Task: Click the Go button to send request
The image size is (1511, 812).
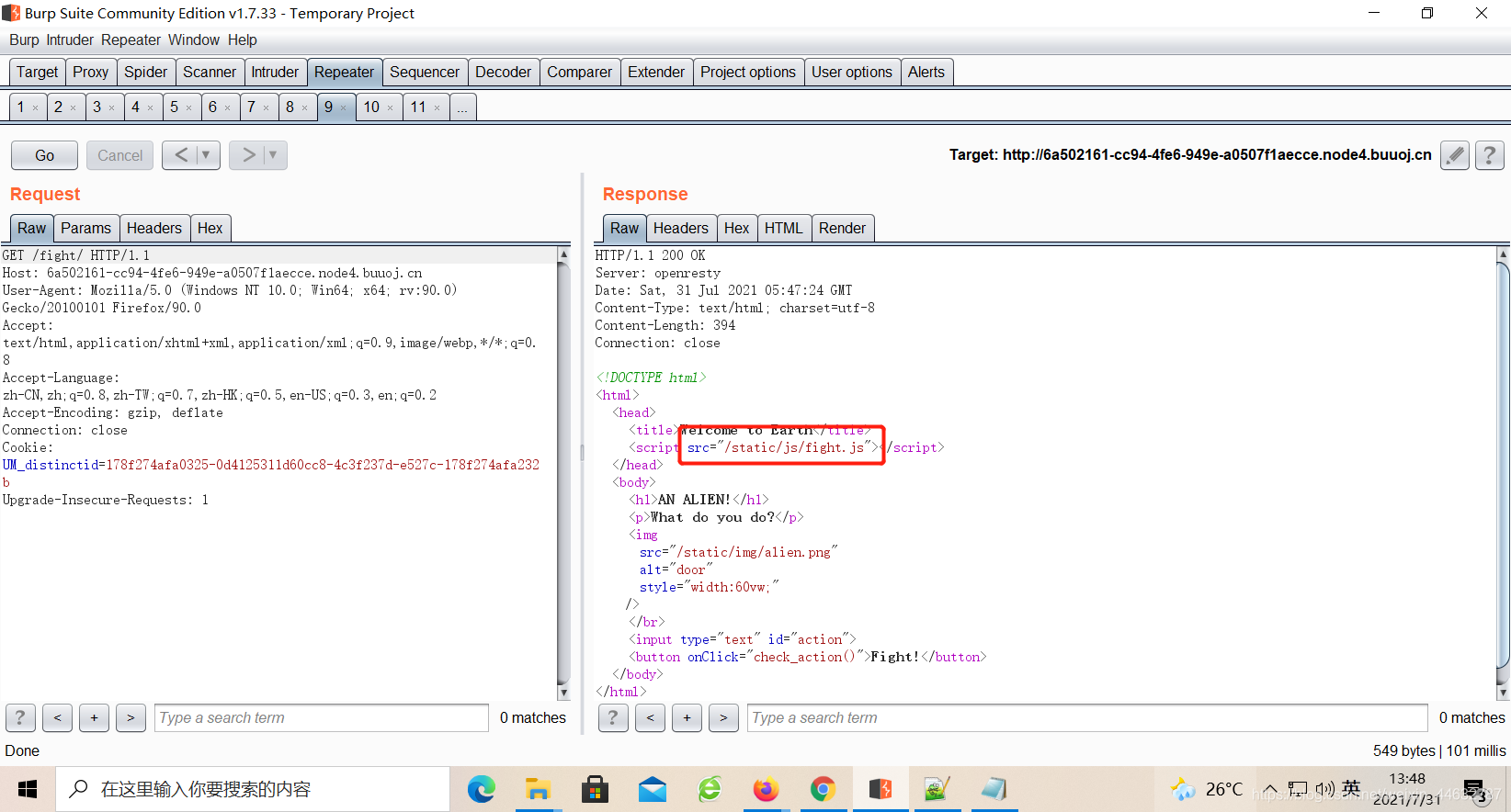Action: tap(44, 155)
